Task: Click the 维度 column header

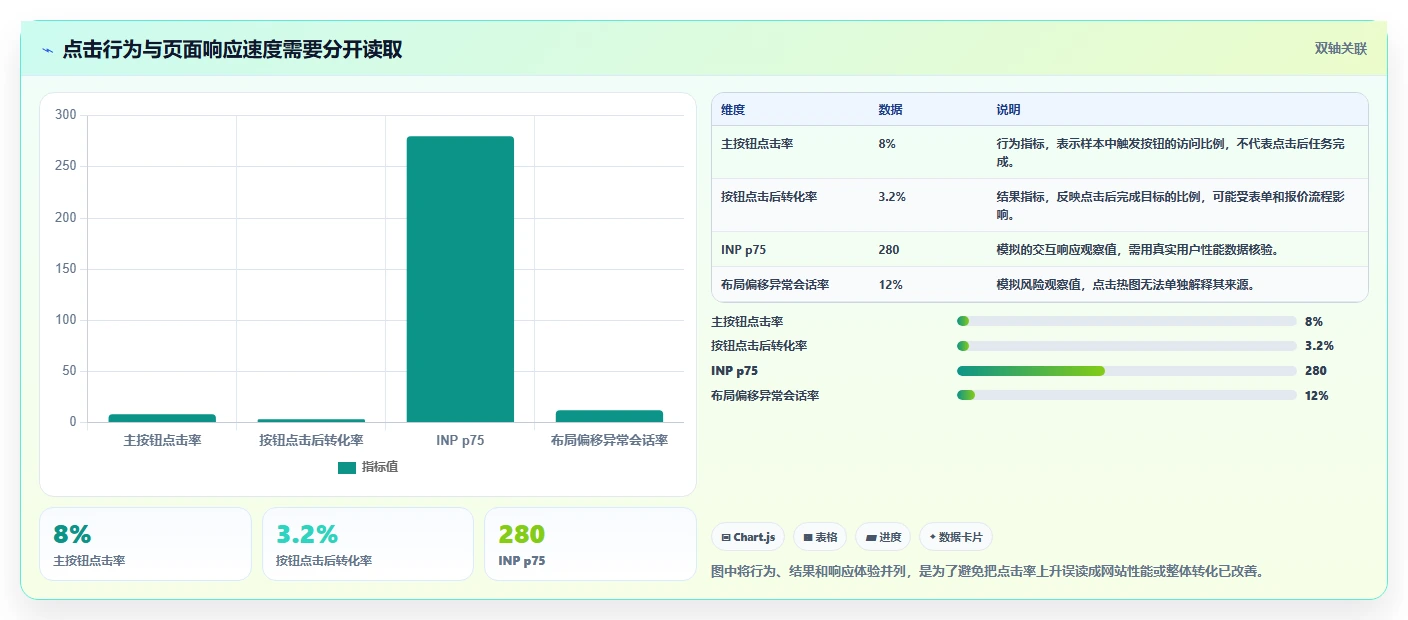Action: coord(733,110)
